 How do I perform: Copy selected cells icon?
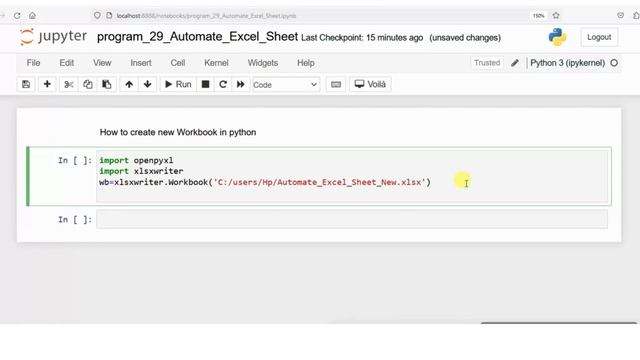(87, 84)
